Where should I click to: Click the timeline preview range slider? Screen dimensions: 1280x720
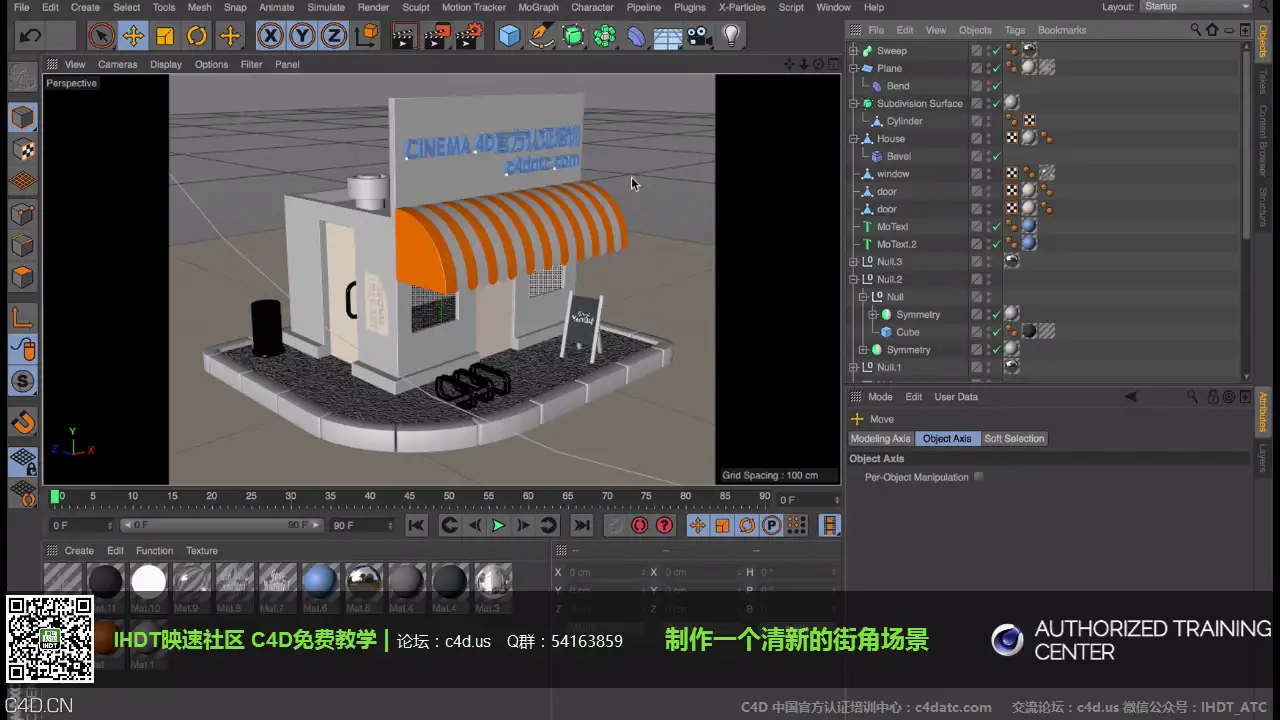click(x=222, y=525)
